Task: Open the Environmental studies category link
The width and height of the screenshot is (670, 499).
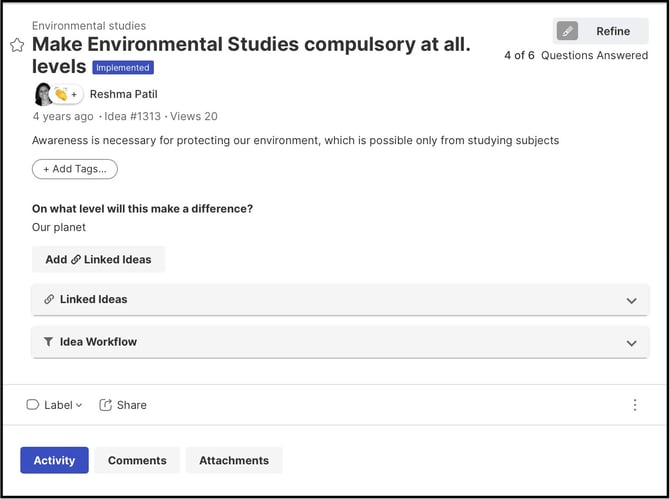Action: pos(89,26)
